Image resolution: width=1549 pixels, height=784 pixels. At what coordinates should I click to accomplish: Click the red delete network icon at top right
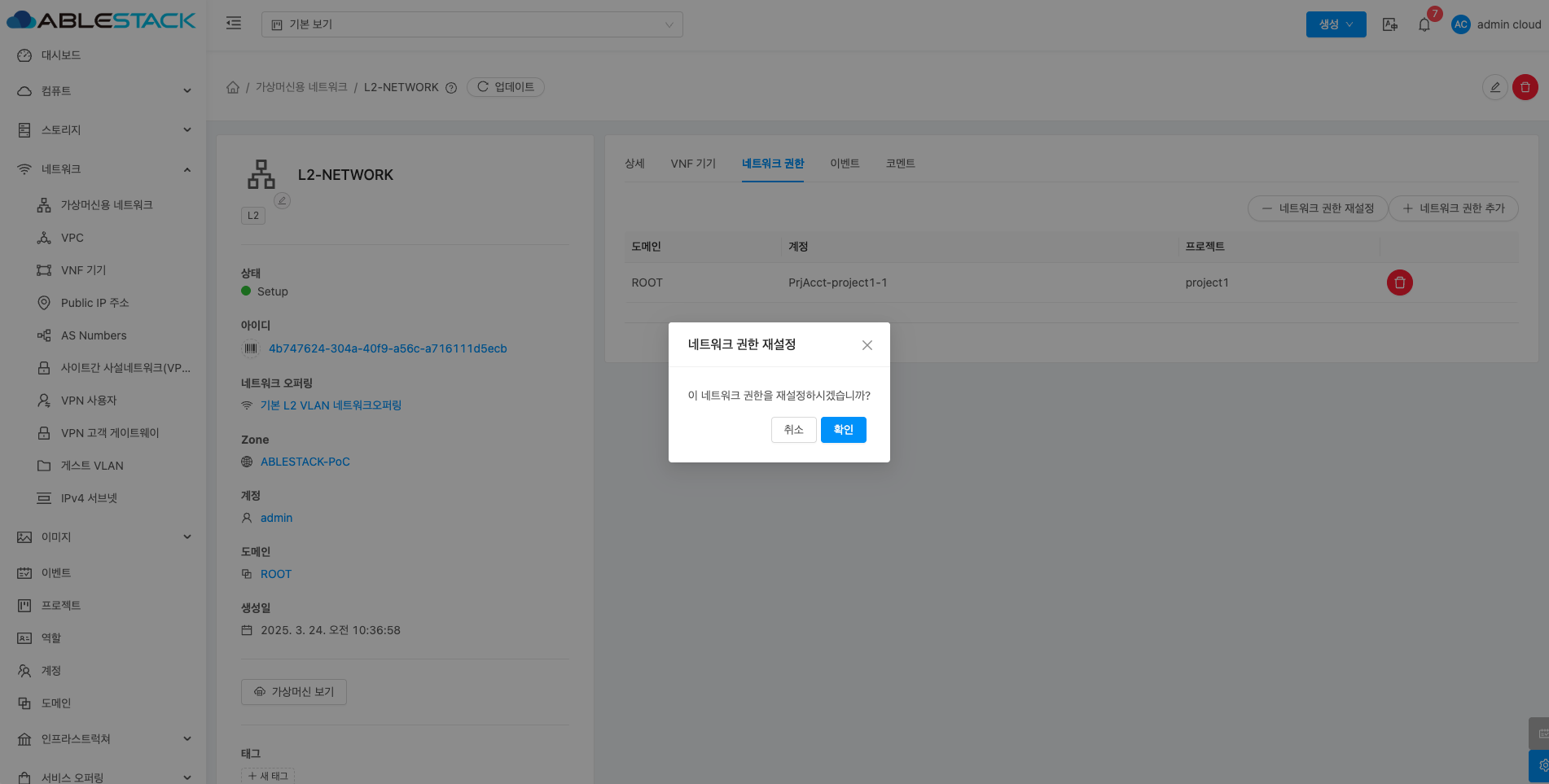click(x=1525, y=87)
